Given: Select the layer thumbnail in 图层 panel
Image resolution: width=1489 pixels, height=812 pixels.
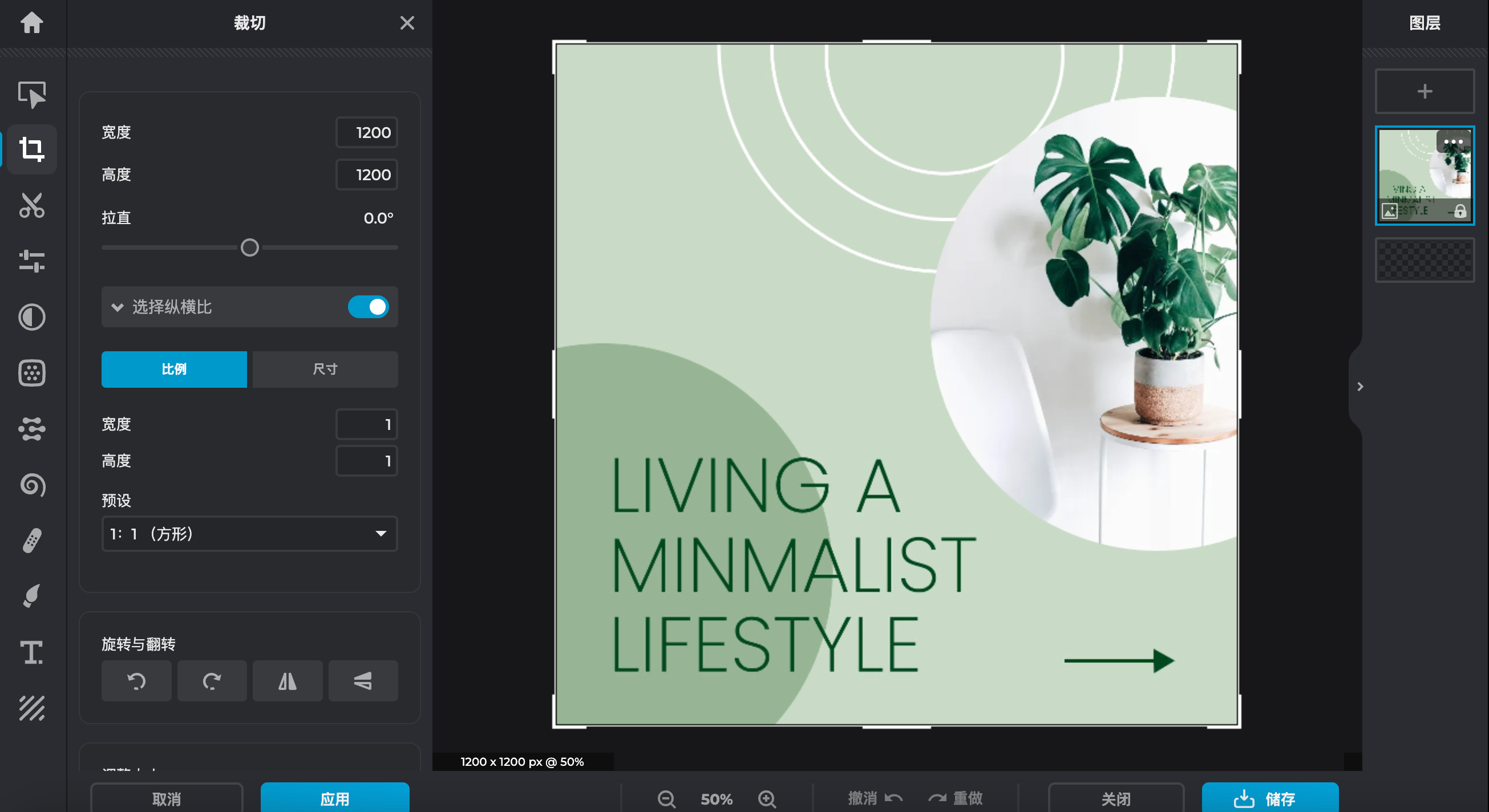Looking at the screenshot, I should coord(1425,176).
